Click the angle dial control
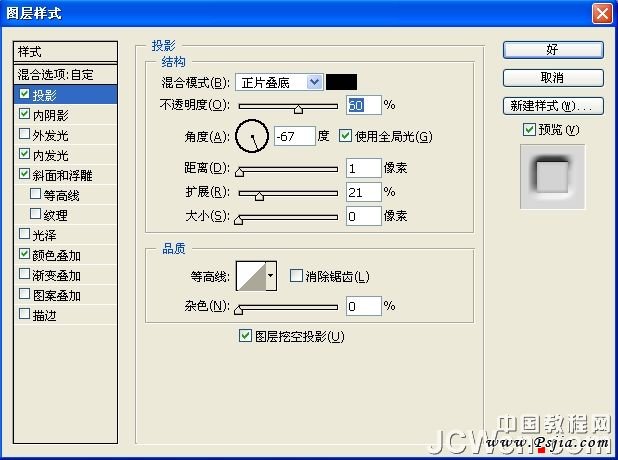Screen dimensions: 618x460 click(252, 136)
